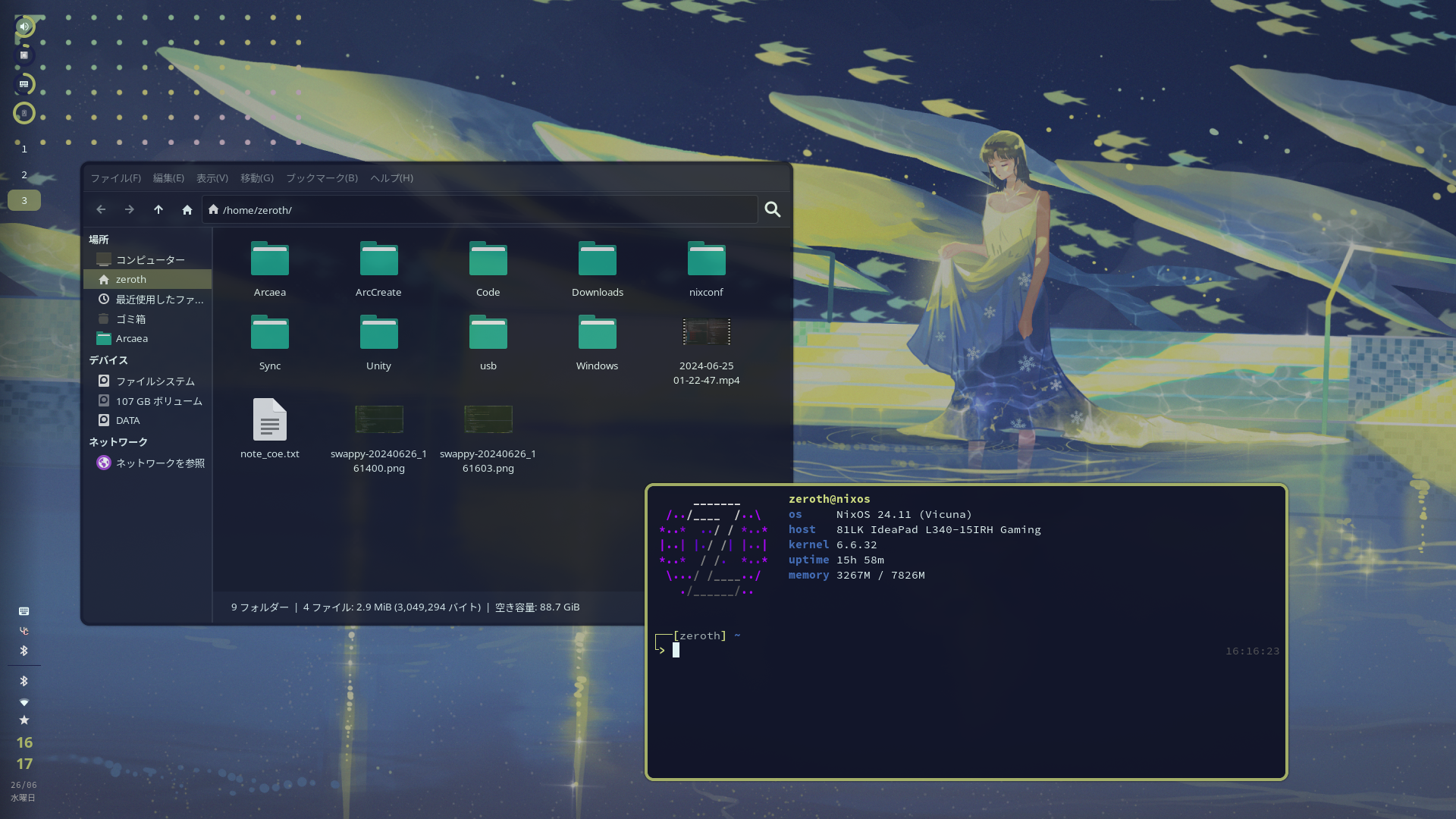
Task: Click the battery ring indicator
Action: point(24,113)
